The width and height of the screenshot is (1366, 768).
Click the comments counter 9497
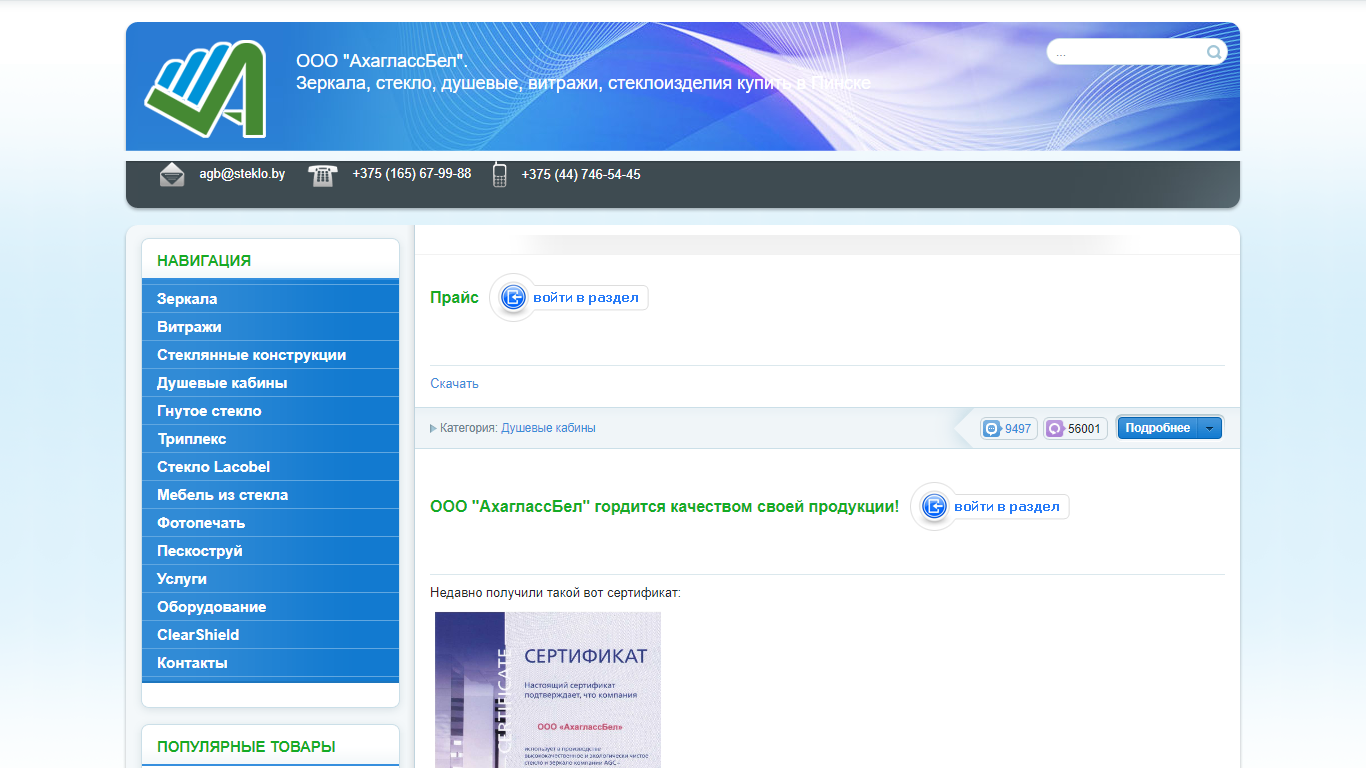(1009, 429)
